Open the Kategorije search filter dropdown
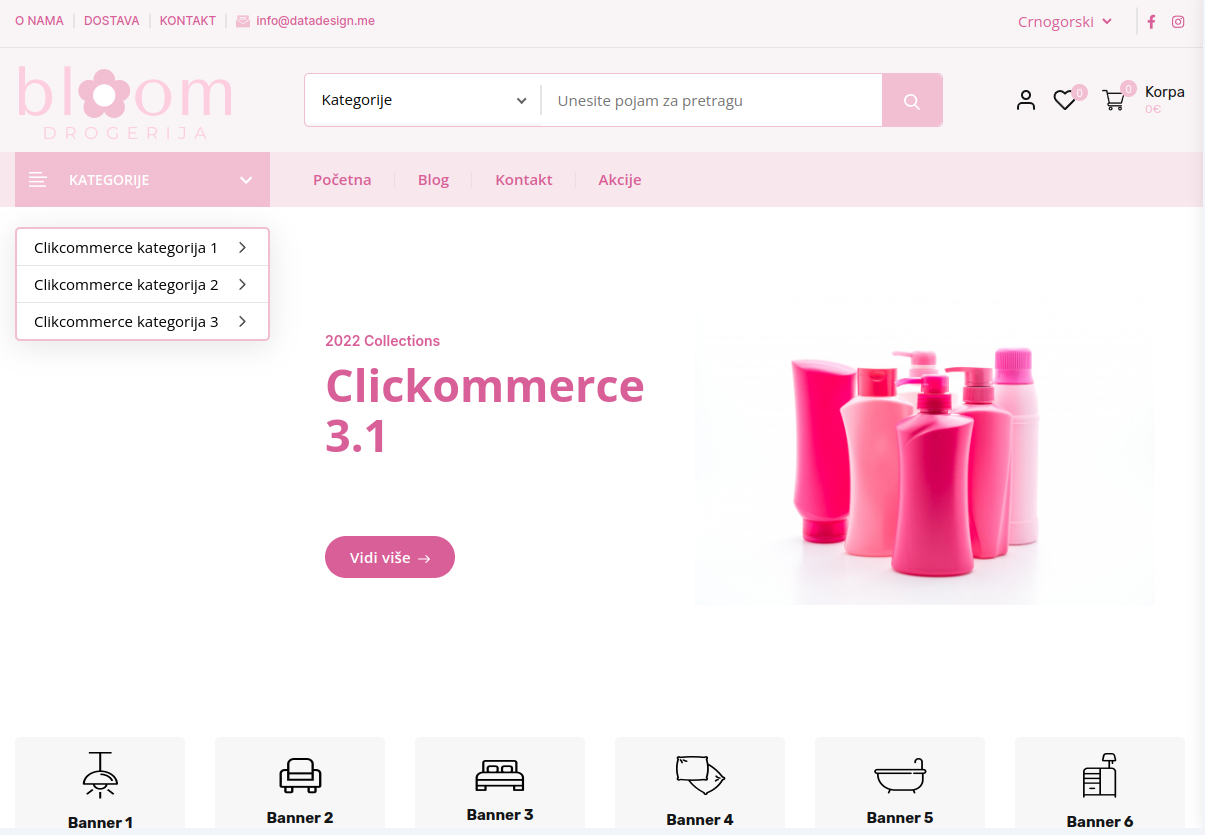The width and height of the screenshot is (1205, 835). (x=423, y=100)
